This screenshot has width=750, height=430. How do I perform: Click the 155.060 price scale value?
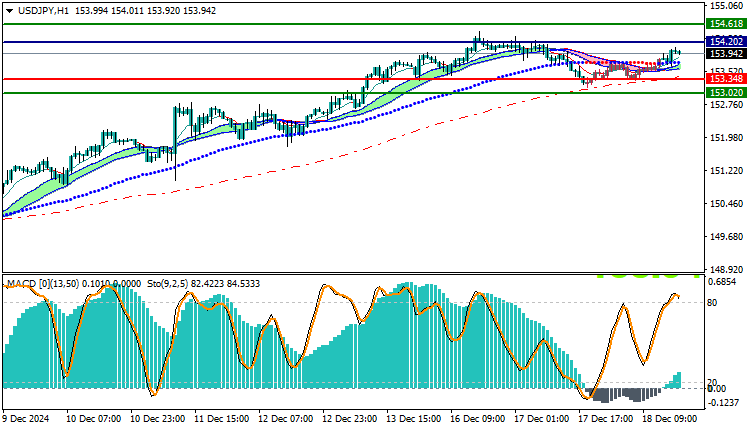click(x=727, y=6)
